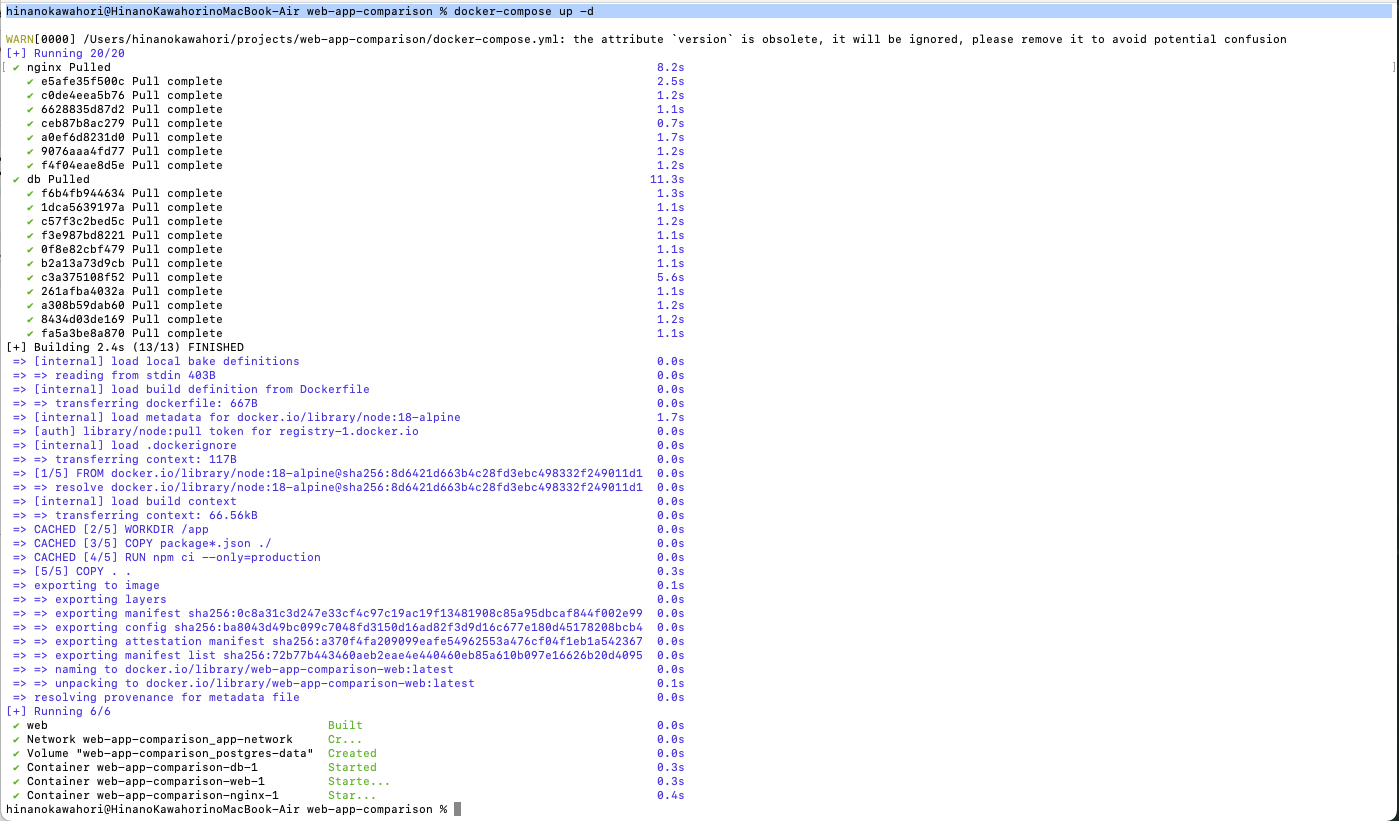The width and height of the screenshot is (1399, 821).
Task: Click 'Container web-app-comparison-web-1' line
Action: (146, 781)
